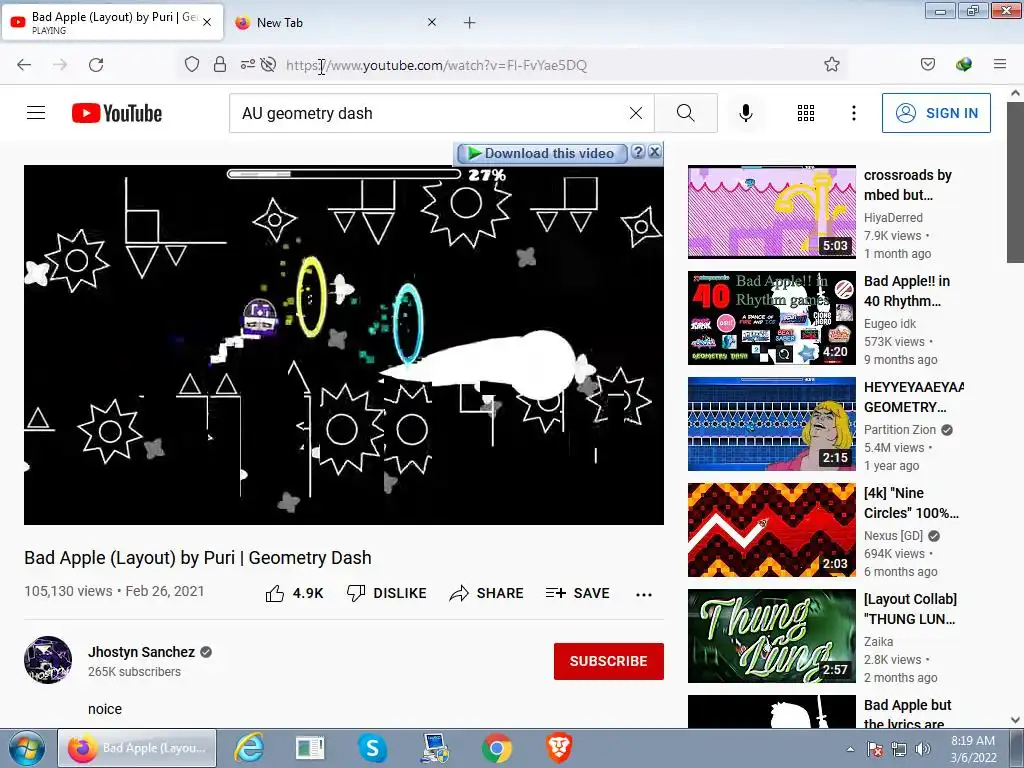Click the DISLIKE button
Image resolution: width=1024 pixels, height=768 pixels.
[x=386, y=593]
